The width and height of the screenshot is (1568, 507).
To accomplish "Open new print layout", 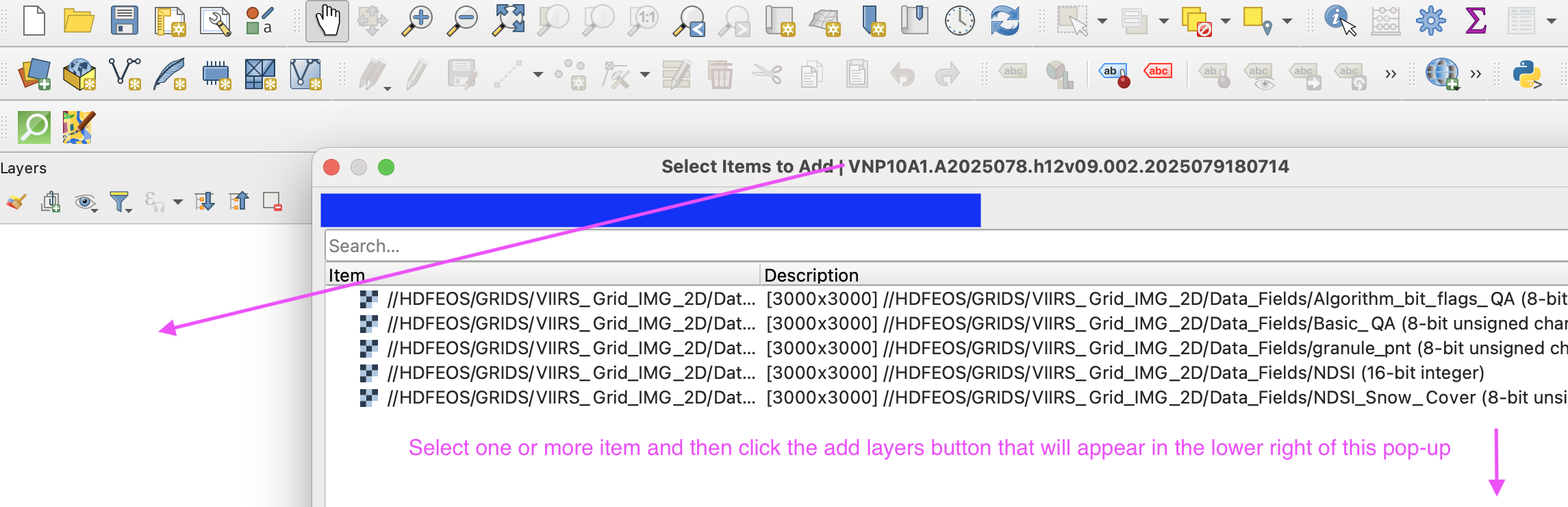I will [170, 21].
